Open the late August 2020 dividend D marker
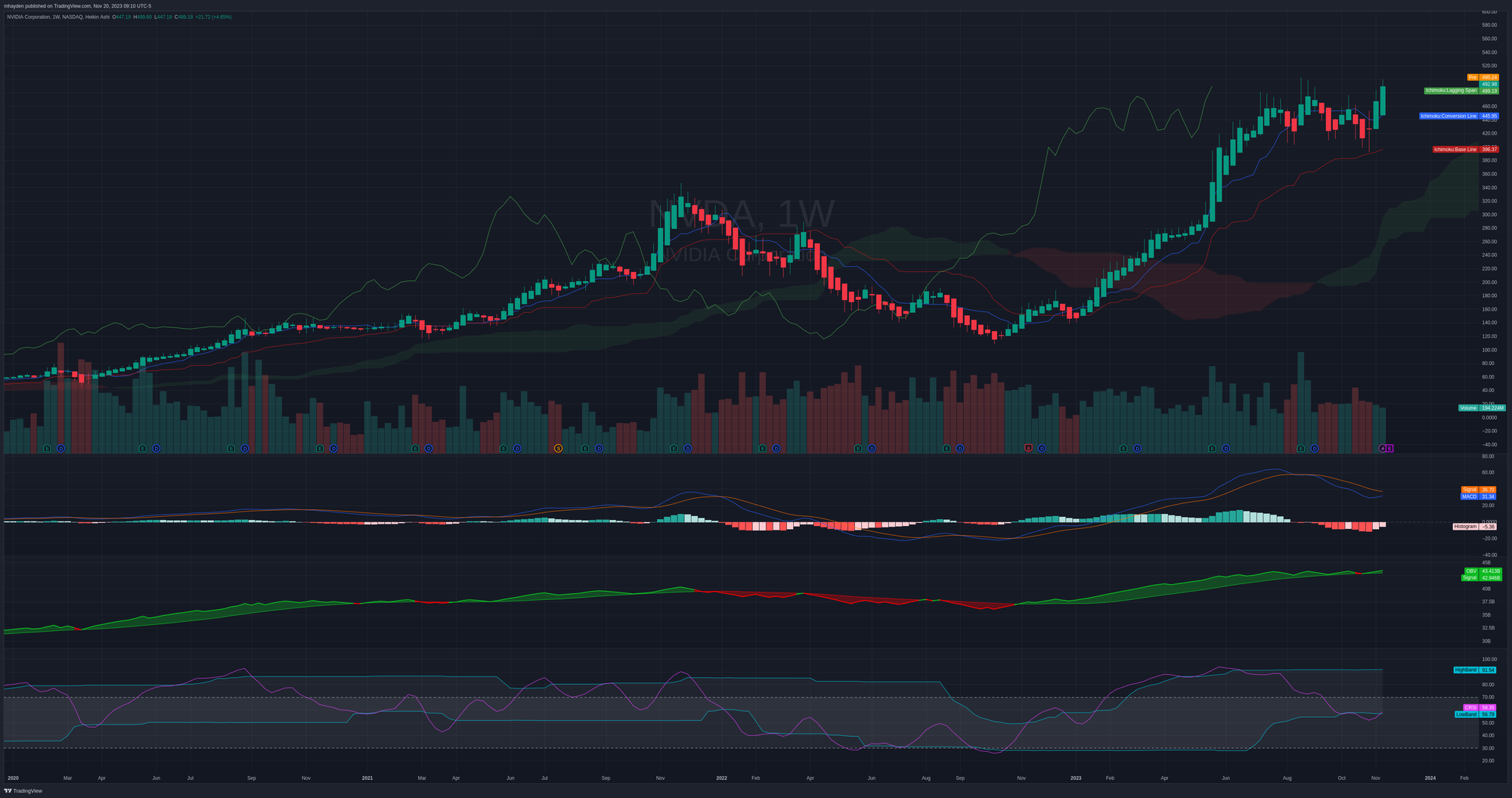This screenshot has height=798, width=1512. pos(245,448)
